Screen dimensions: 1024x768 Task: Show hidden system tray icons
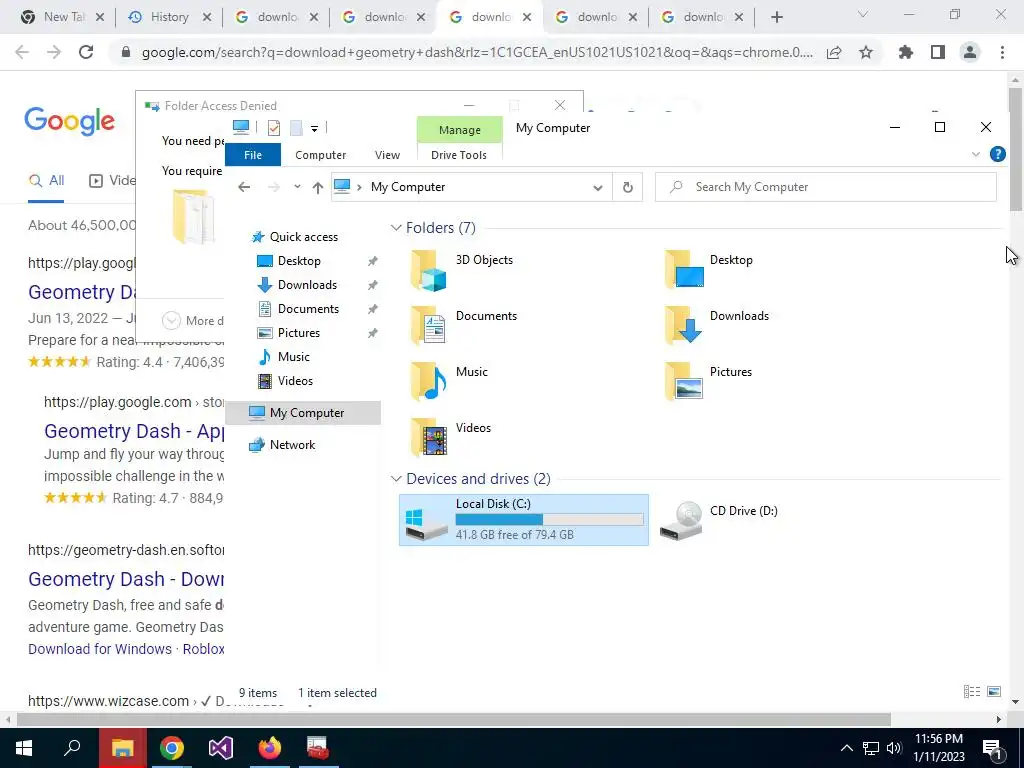(846, 748)
